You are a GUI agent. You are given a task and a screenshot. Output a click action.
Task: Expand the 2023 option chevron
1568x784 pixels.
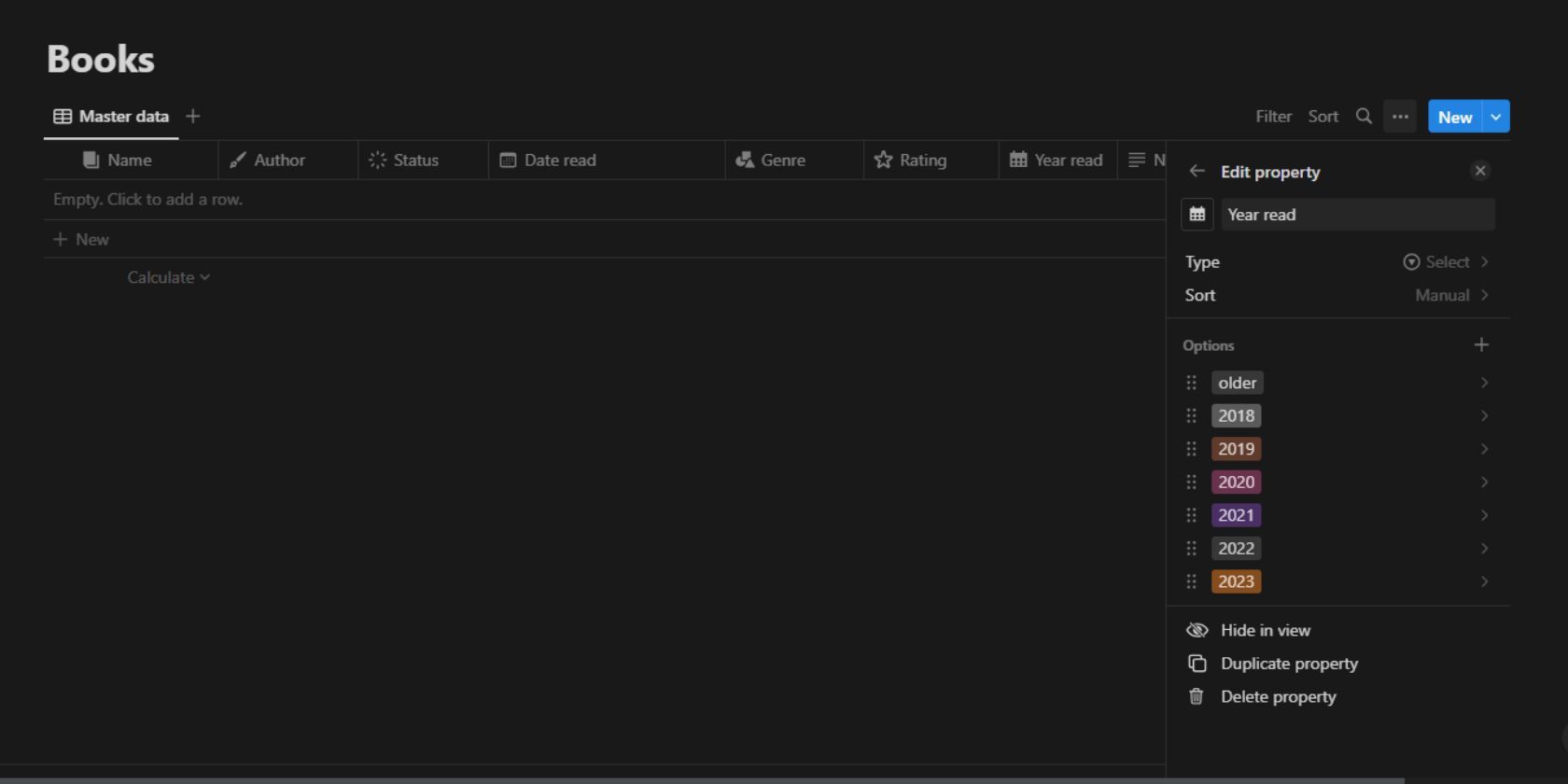click(x=1484, y=581)
